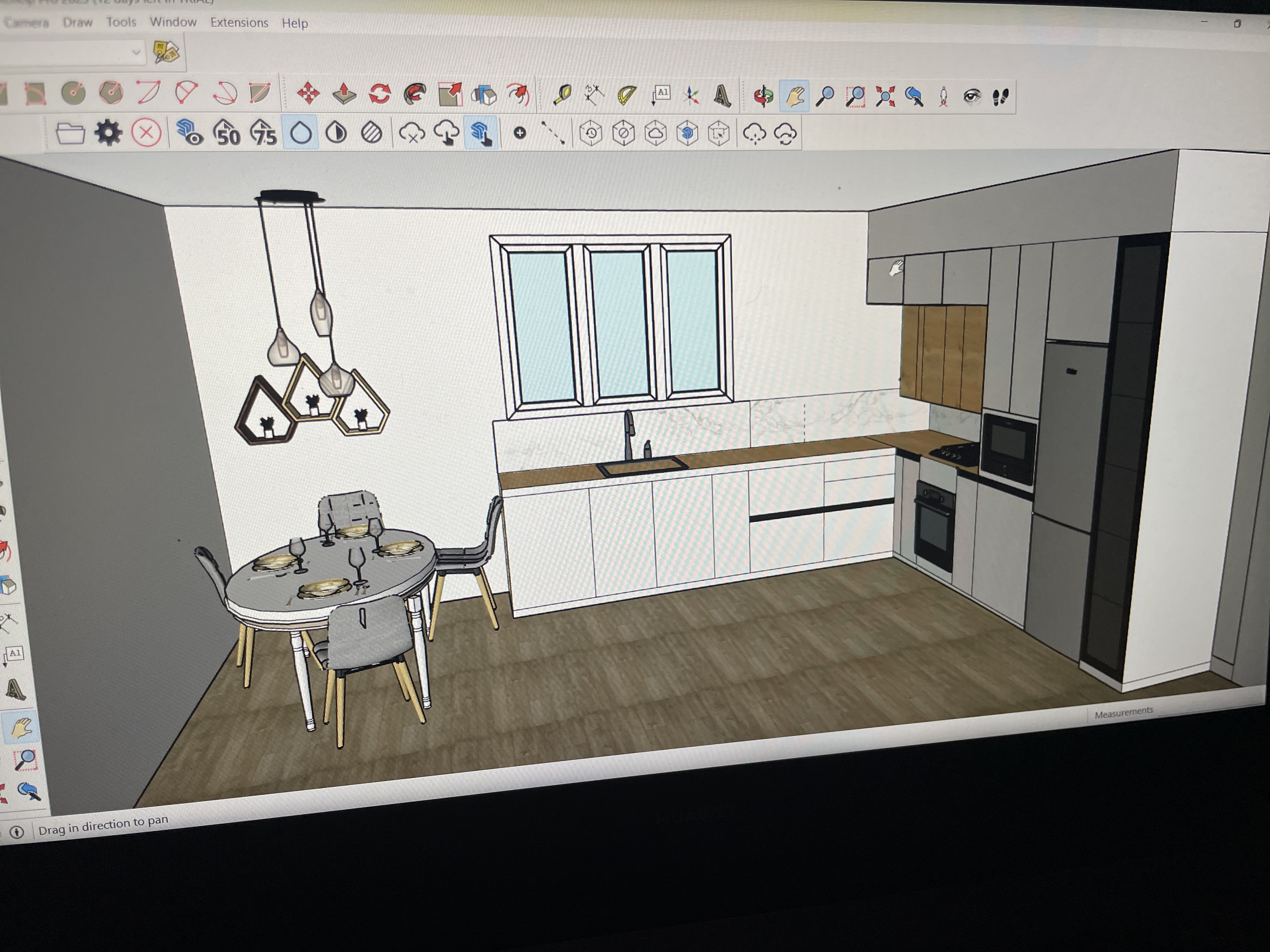Open the Tools menu
This screenshot has height=952, width=1270.
point(121,22)
